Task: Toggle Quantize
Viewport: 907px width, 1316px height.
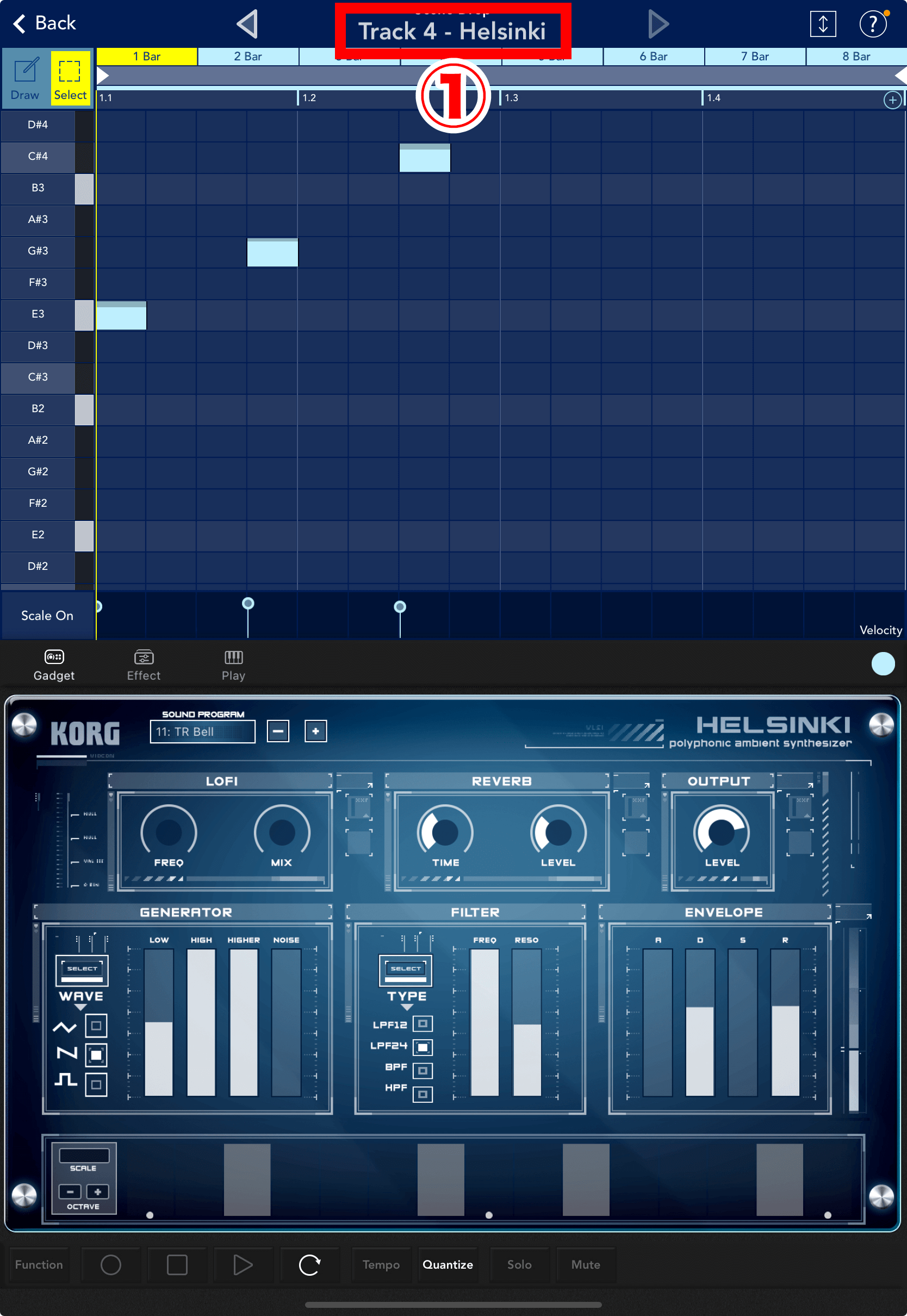Action: [448, 1264]
